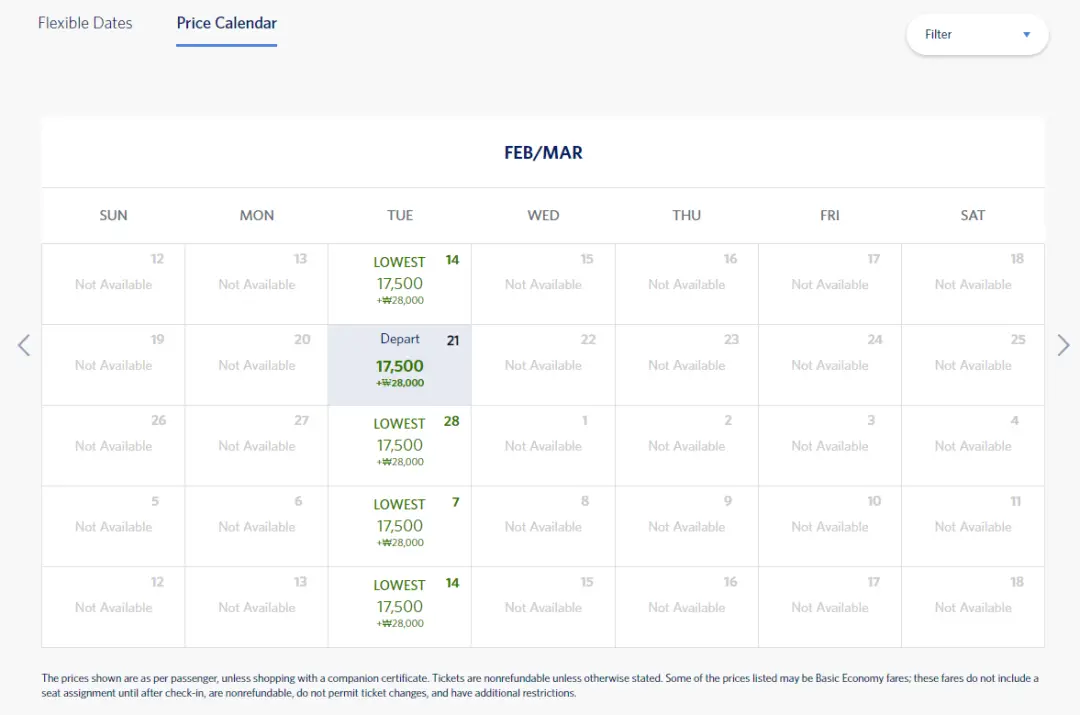The height and width of the screenshot is (715, 1080).
Task: Click the unavailable Friday 3 cell
Action: pos(830,446)
